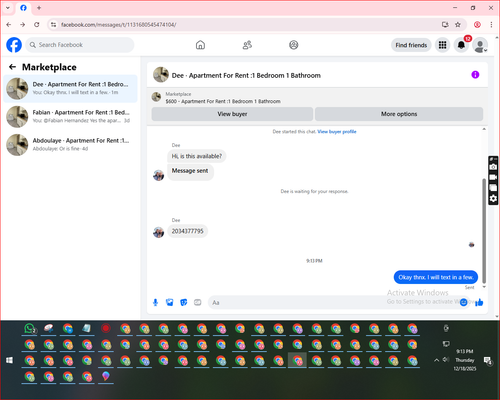
Task: Click the chat scrollbar up arrow
Action: 484,129
